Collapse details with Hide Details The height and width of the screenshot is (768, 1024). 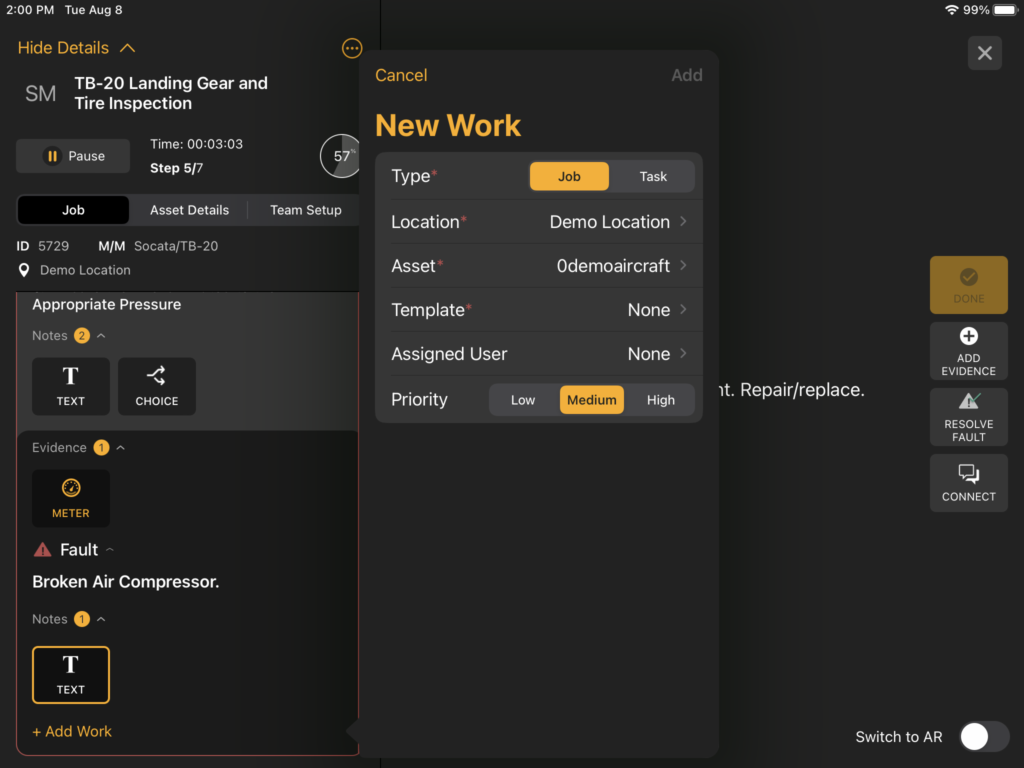tap(76, 48)
